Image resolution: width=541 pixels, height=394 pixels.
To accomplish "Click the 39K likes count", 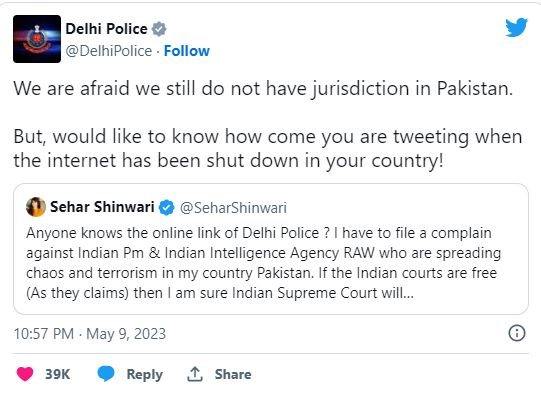I will tap(58, 374).
